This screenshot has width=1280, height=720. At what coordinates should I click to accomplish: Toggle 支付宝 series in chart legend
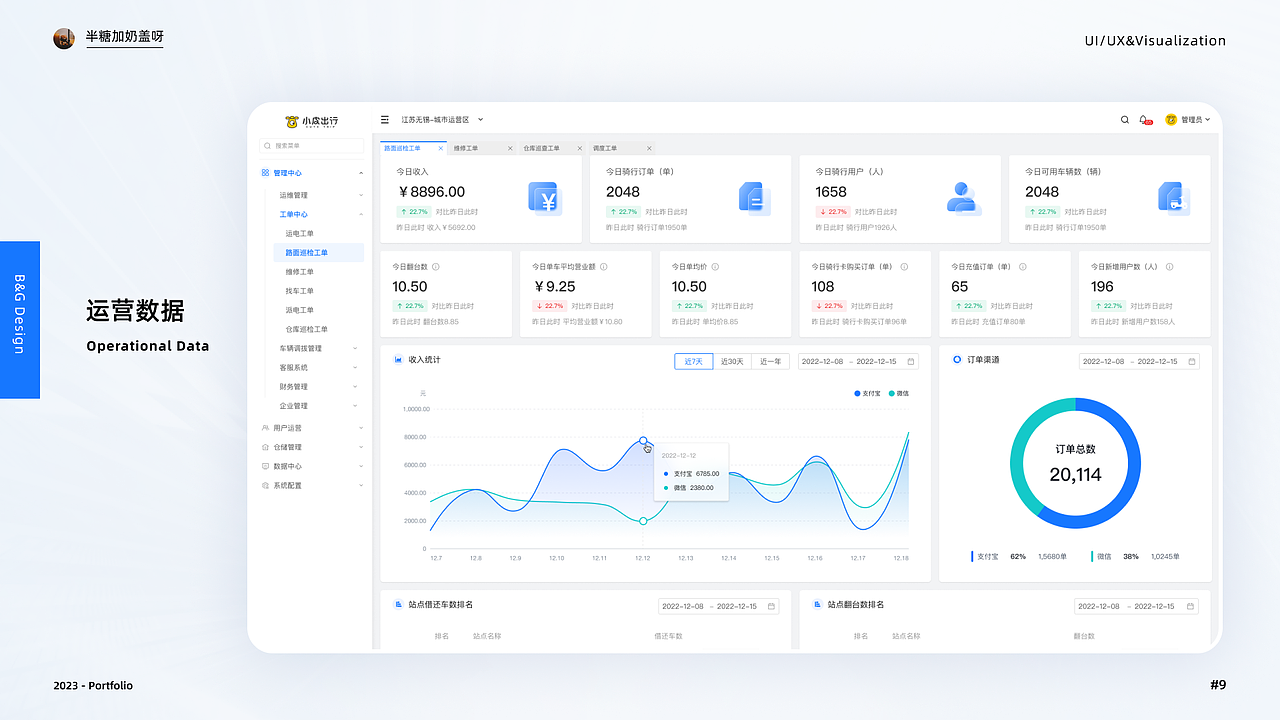(x=868, y=393)
